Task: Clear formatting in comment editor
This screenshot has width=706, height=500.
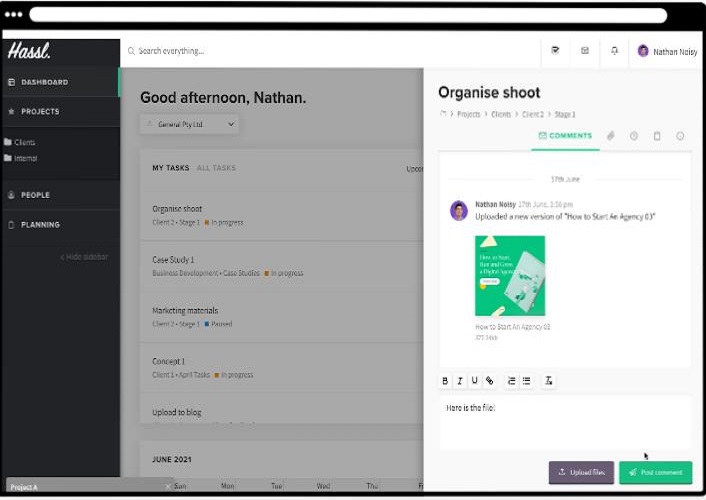Action: click(x=548, y=380)
